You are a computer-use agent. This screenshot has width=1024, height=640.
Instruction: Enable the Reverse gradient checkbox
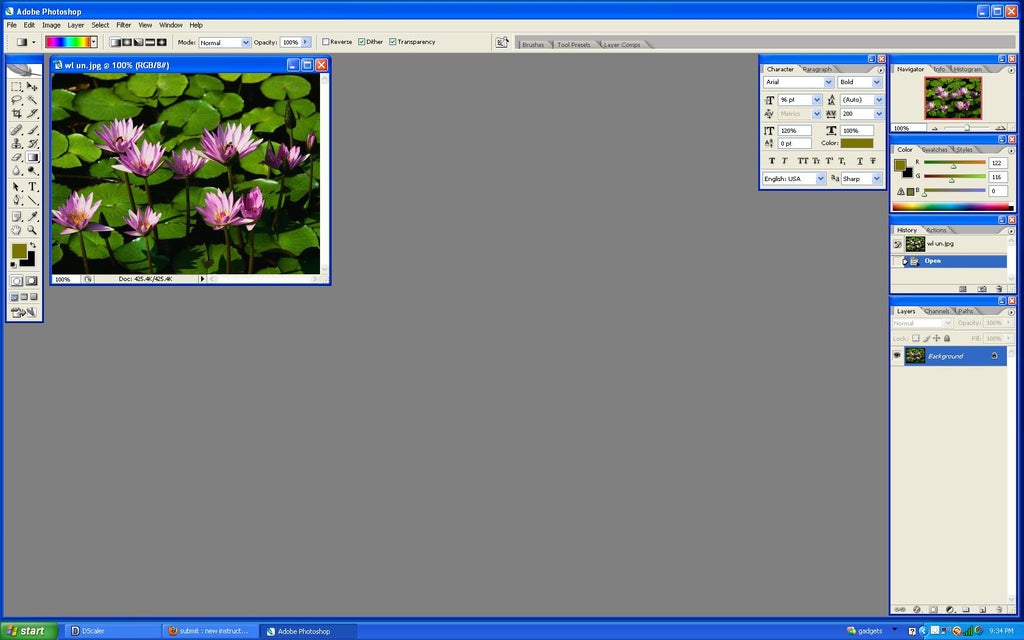click(x=325, y=42)
